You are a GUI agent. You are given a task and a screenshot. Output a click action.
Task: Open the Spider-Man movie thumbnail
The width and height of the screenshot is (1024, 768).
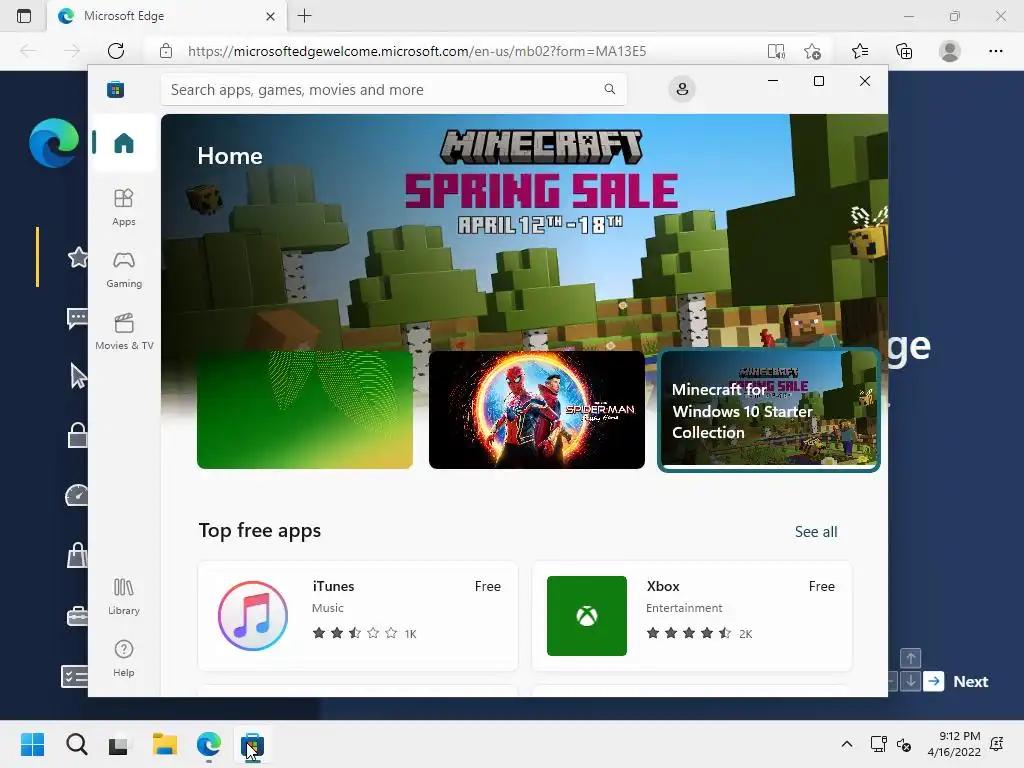point(537,409)
